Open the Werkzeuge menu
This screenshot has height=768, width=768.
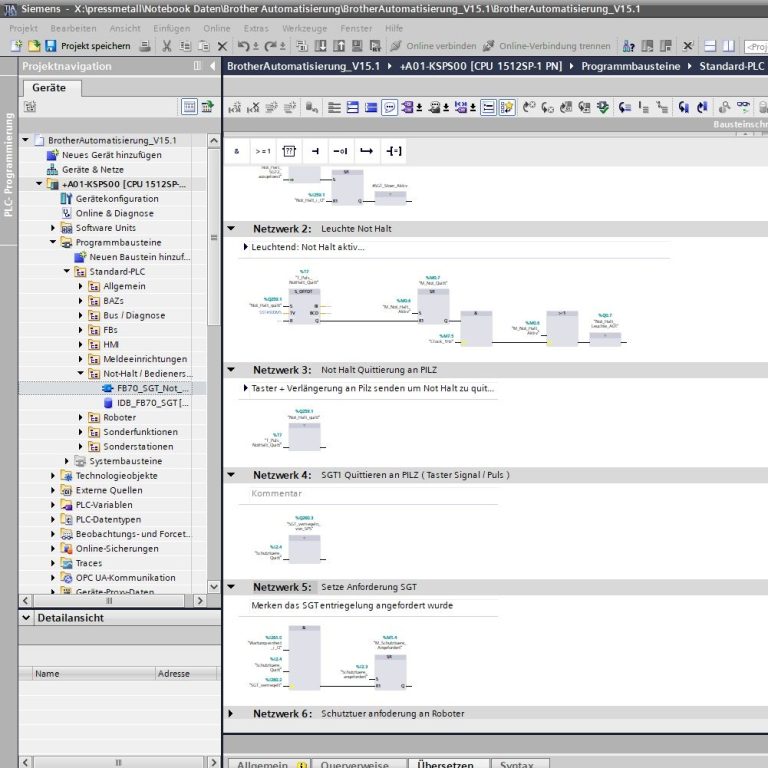click(x=304, y=28)
